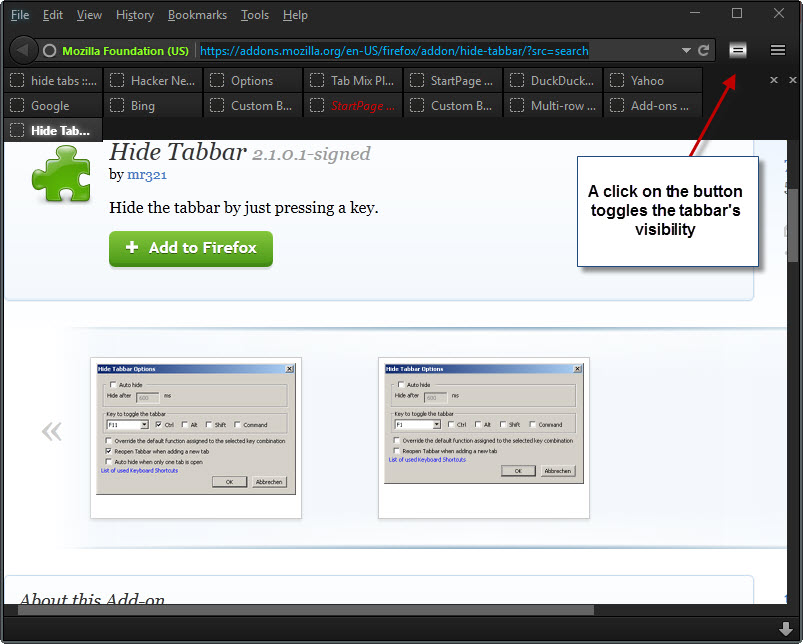803x644 pixels.
Task: Open the F1 key dropdown in second screenshot
Action: (436, 424)
